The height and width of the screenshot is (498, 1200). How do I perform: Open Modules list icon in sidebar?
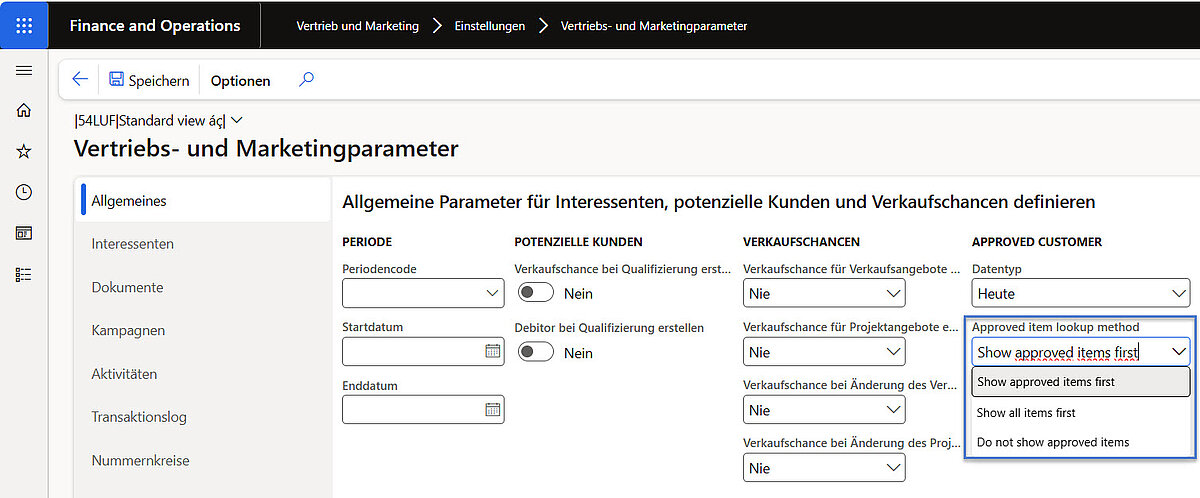(24, 274)
